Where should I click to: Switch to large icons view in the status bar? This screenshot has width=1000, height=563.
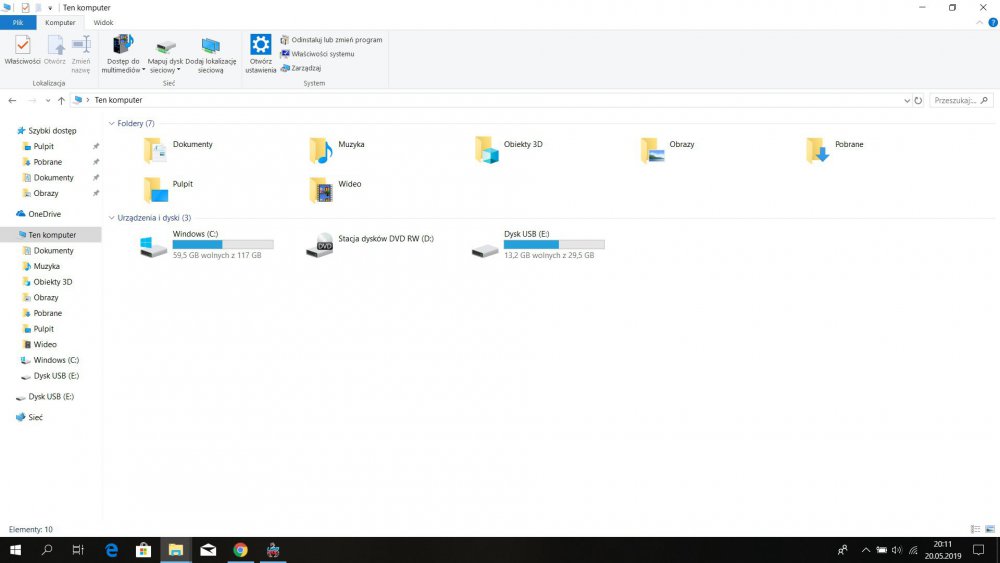point(989,529)
